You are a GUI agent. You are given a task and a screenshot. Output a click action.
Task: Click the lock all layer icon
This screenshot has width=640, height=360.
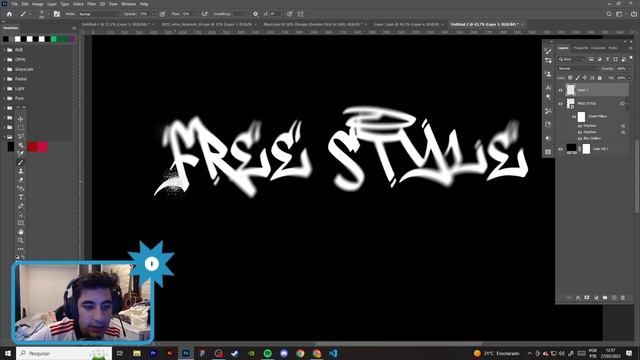point(600,78)
